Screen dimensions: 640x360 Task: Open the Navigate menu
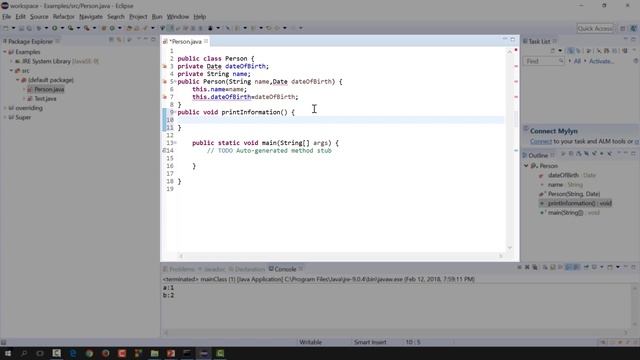[91, 17]
